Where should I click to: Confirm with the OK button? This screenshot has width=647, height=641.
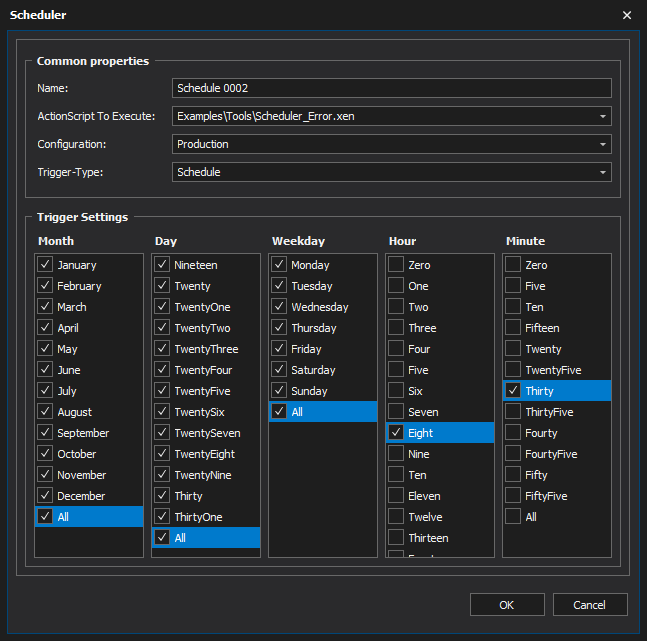tap(507, 605)
